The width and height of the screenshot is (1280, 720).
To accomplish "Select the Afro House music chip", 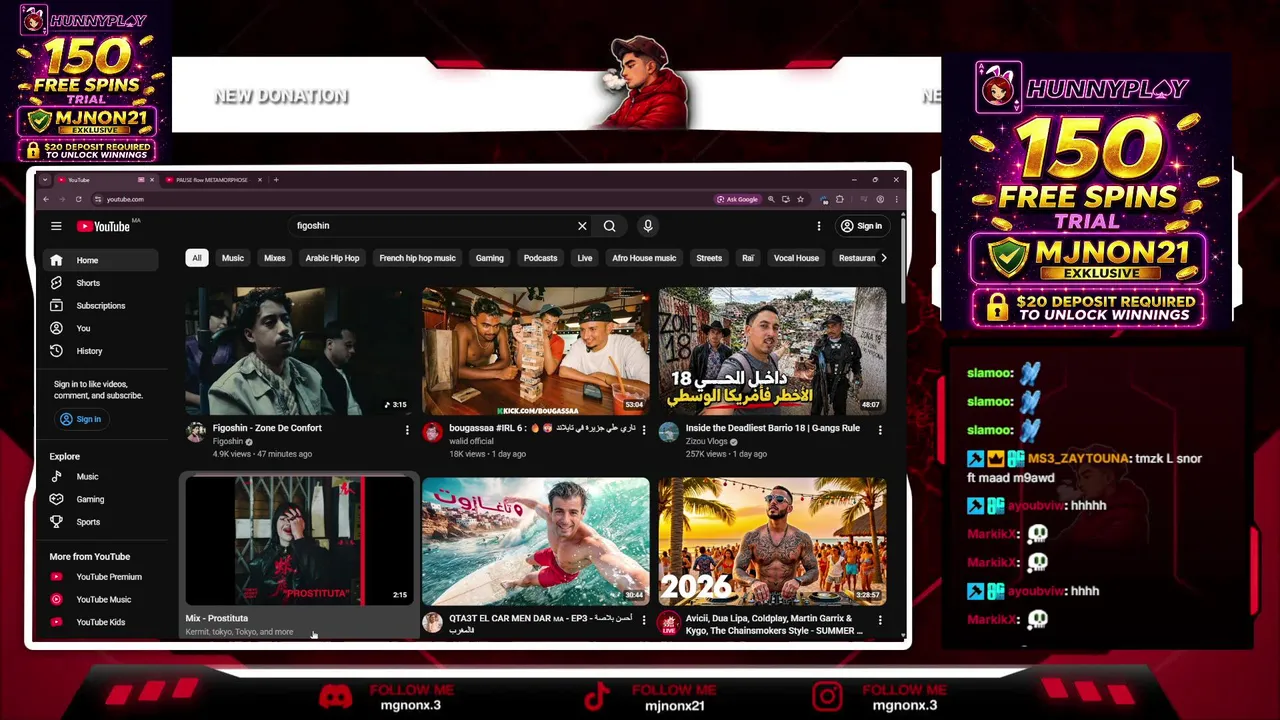I will tap(644, 258).
